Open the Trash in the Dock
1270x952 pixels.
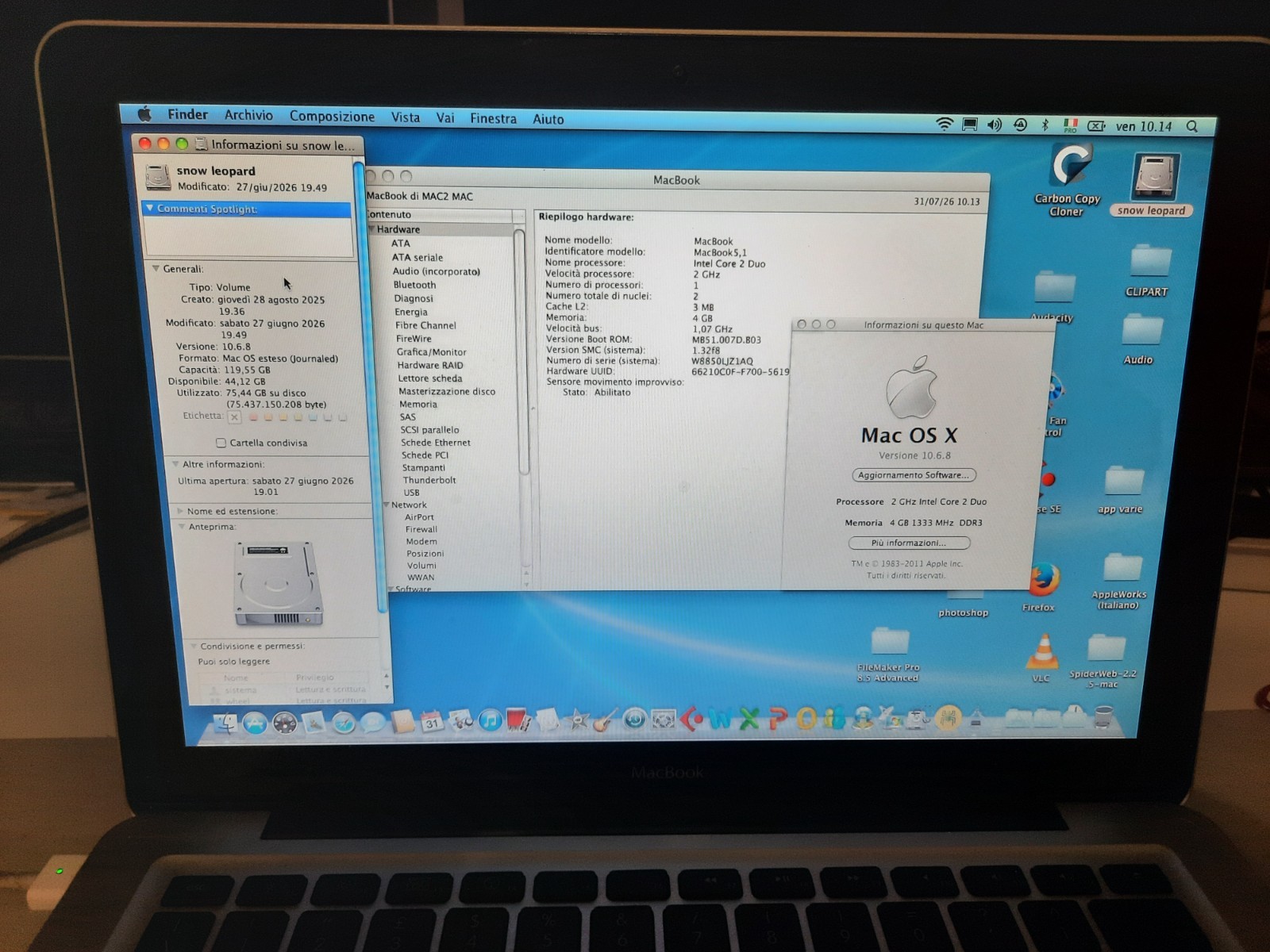[x=1104, y=718]
